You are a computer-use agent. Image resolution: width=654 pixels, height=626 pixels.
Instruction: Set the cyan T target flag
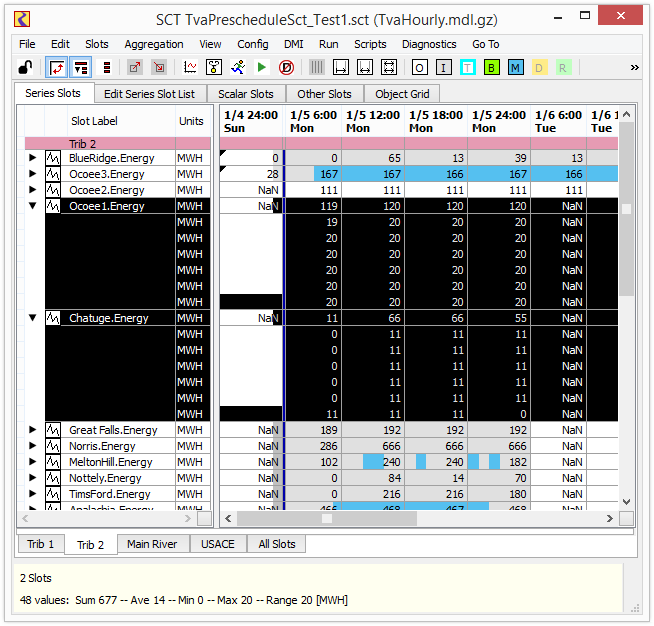click(468, 67)
